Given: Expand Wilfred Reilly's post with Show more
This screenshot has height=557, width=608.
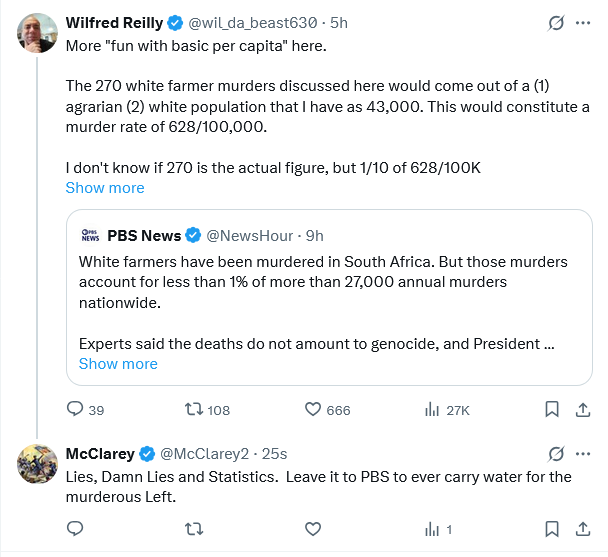Looking at the screenshot, I should point(105,188).
